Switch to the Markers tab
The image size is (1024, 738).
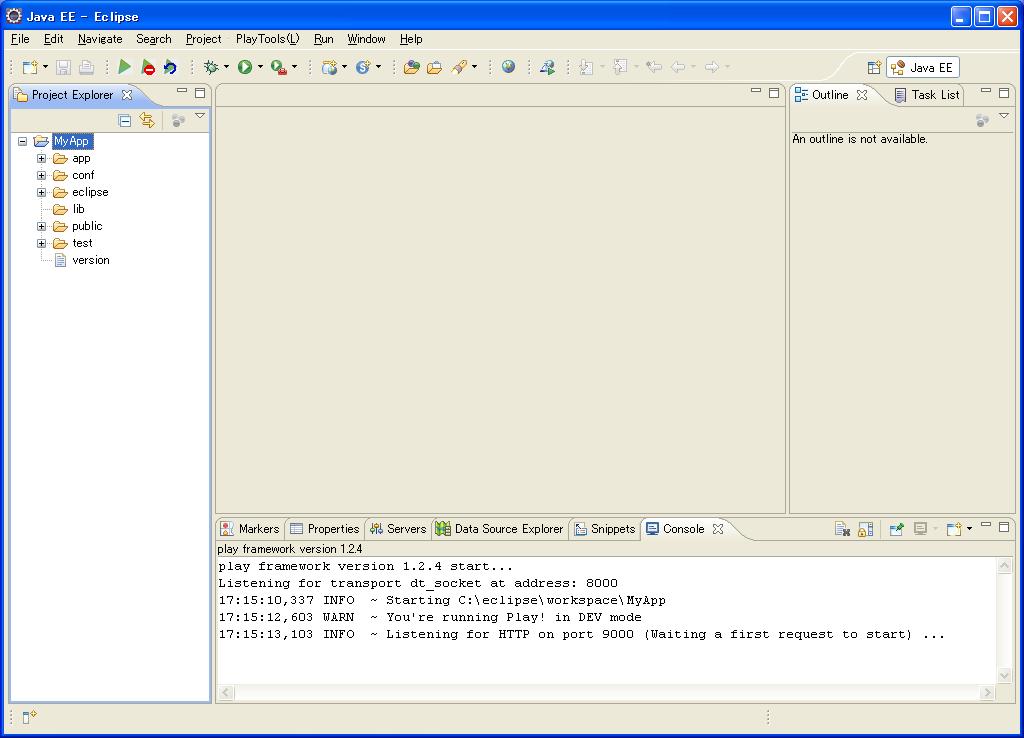[x=250, y=529]
